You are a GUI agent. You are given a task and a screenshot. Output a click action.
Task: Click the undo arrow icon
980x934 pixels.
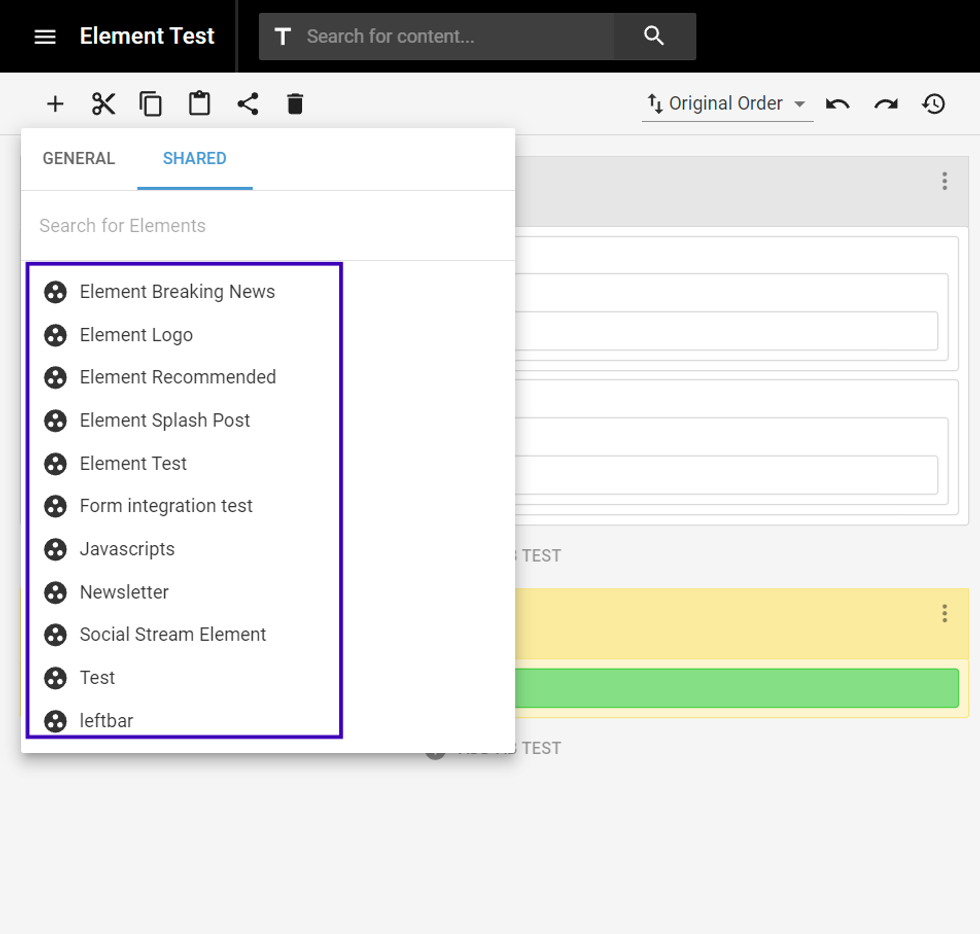[x=838, y=104]
